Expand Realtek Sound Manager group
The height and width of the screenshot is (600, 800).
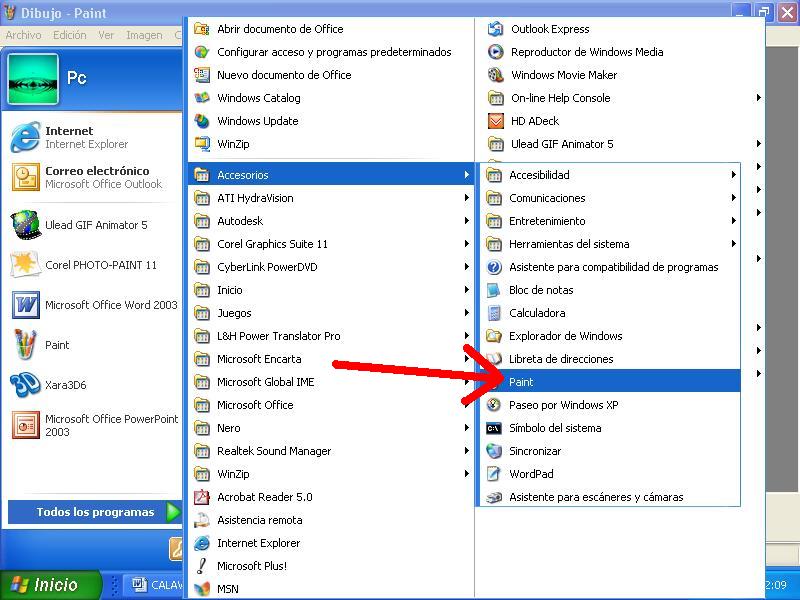331,451
